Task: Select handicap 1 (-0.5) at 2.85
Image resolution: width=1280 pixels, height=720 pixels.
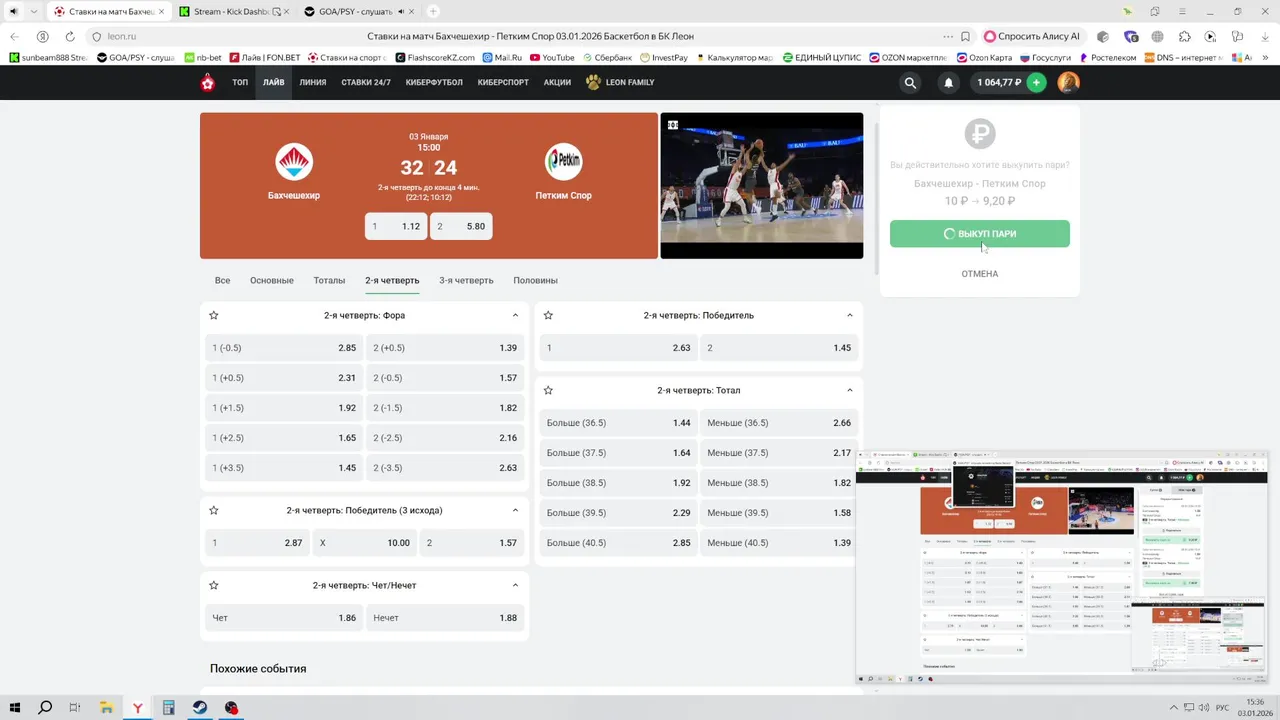Action: point(284,348)
